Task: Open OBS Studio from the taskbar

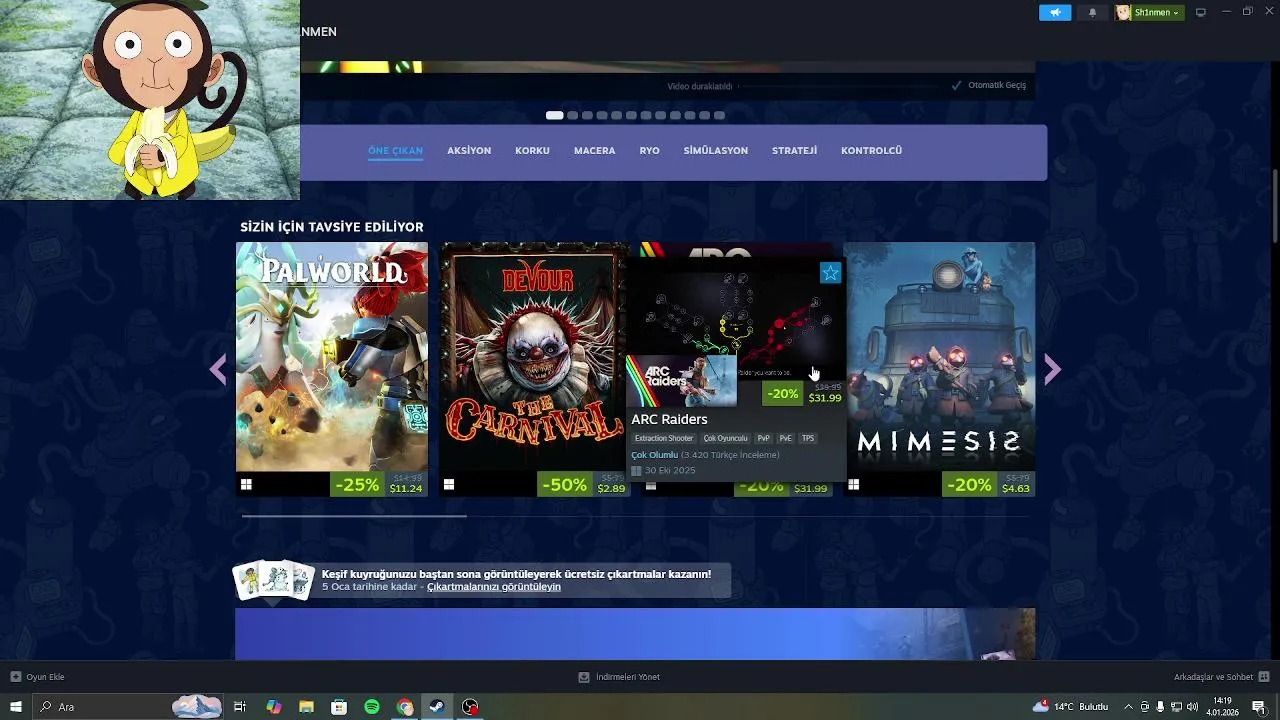Action: 470,707
